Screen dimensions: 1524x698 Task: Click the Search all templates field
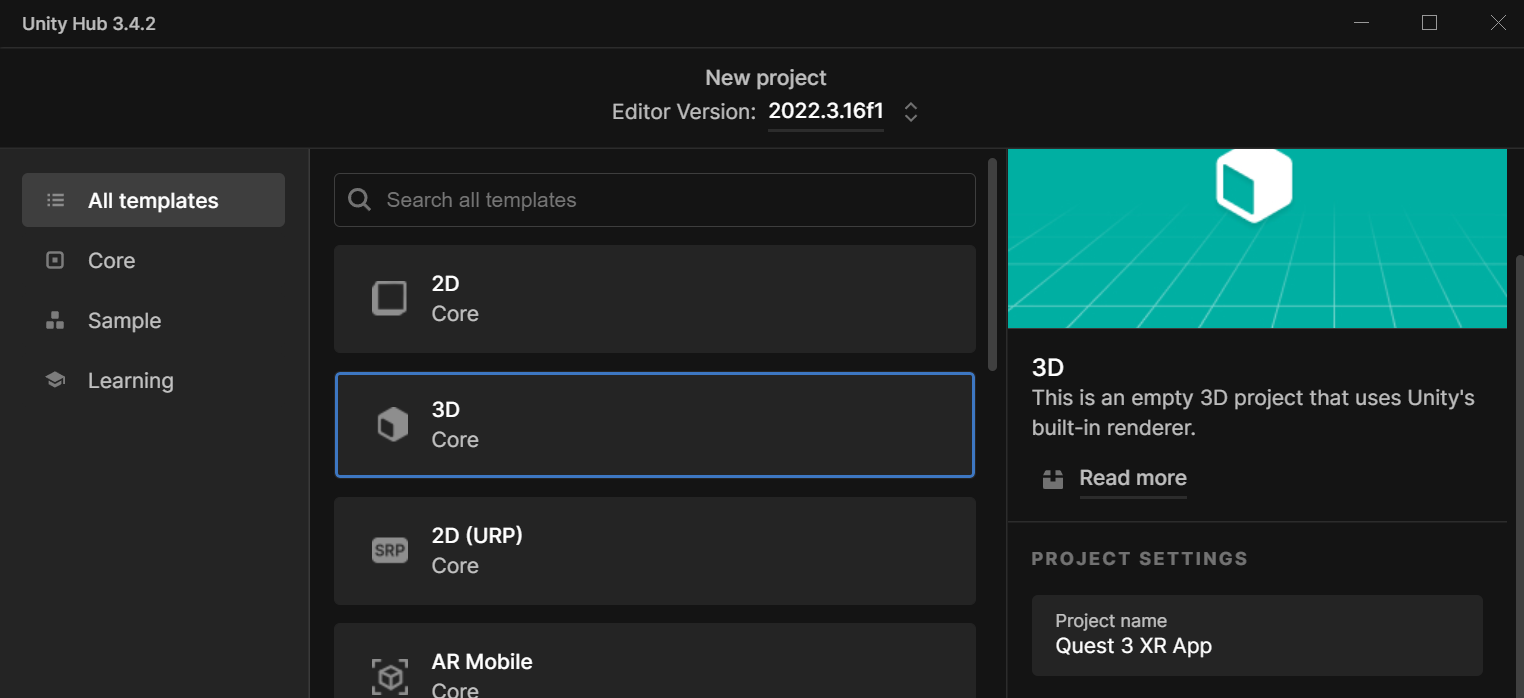(655, 200)
